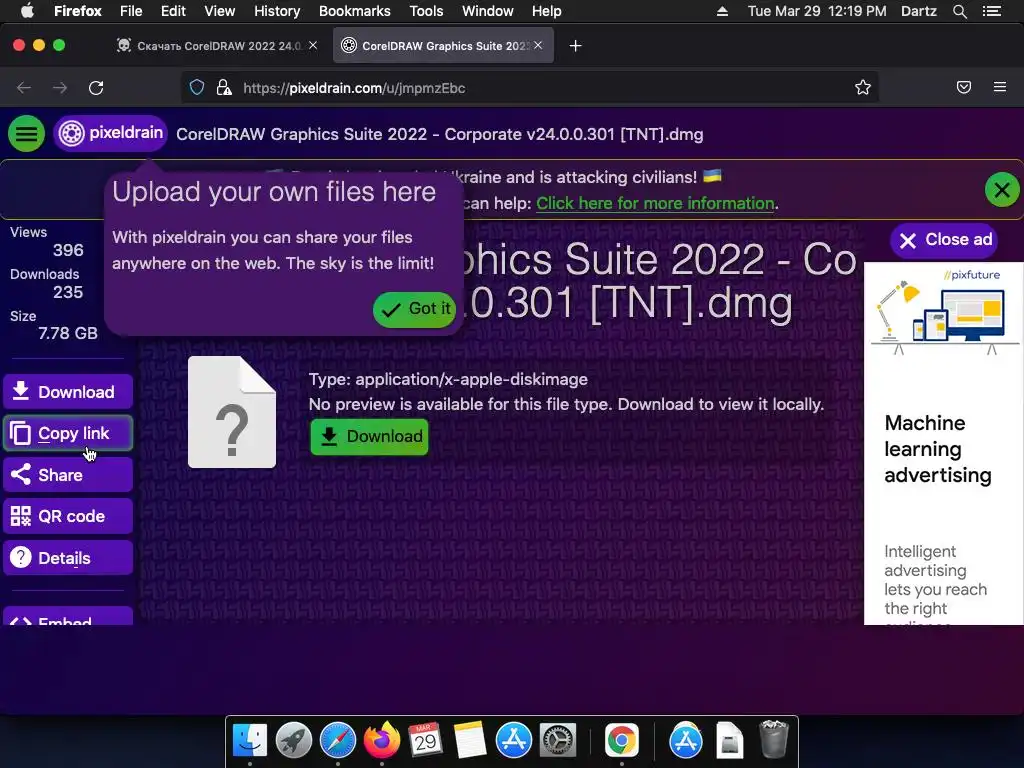Show the QR code for this file
1024x768 pixels.
point(68,516)
